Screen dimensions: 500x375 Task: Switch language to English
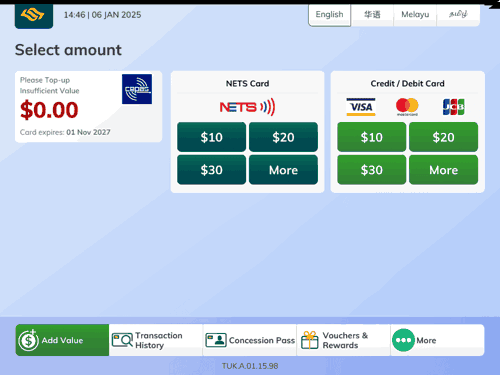[x=329, y=15]
